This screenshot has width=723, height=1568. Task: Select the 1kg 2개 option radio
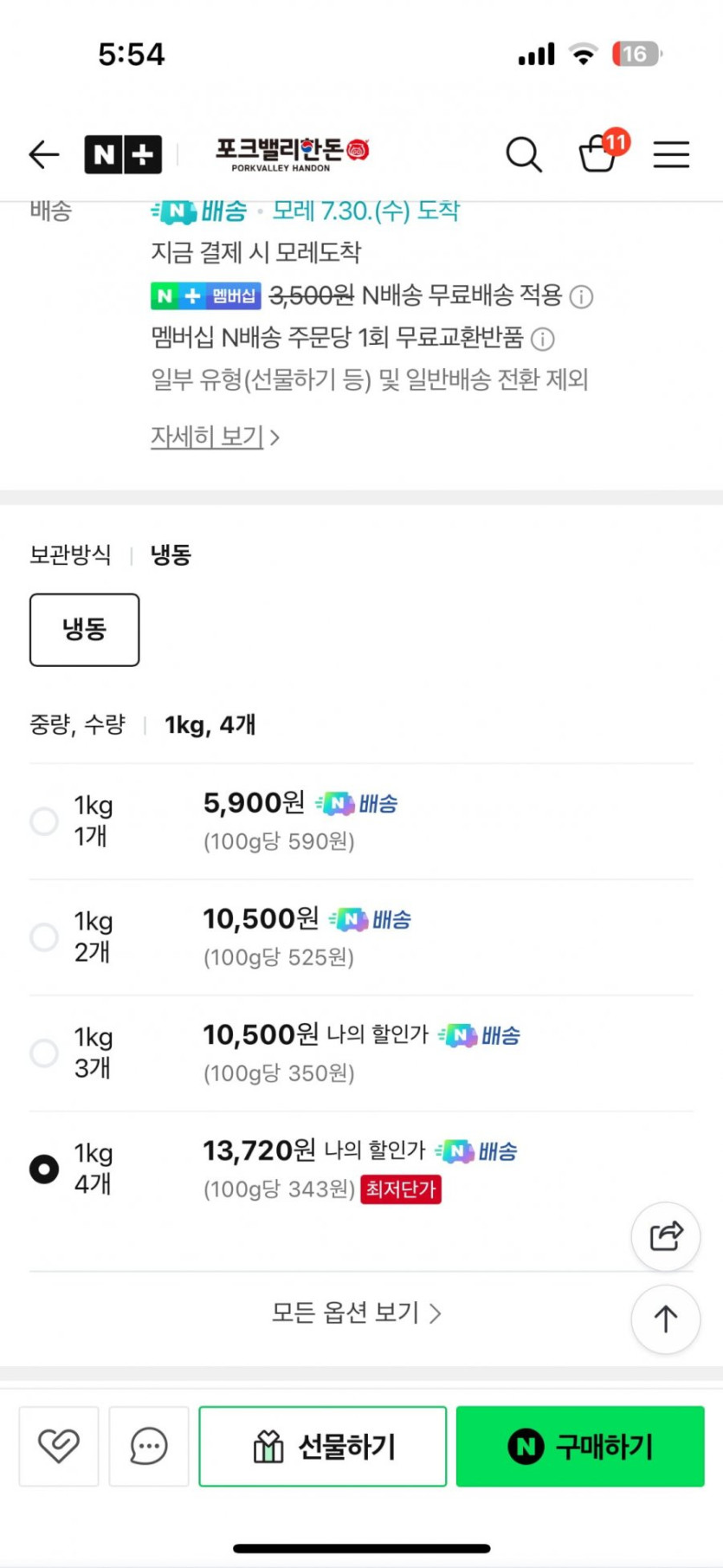point(44,936)
